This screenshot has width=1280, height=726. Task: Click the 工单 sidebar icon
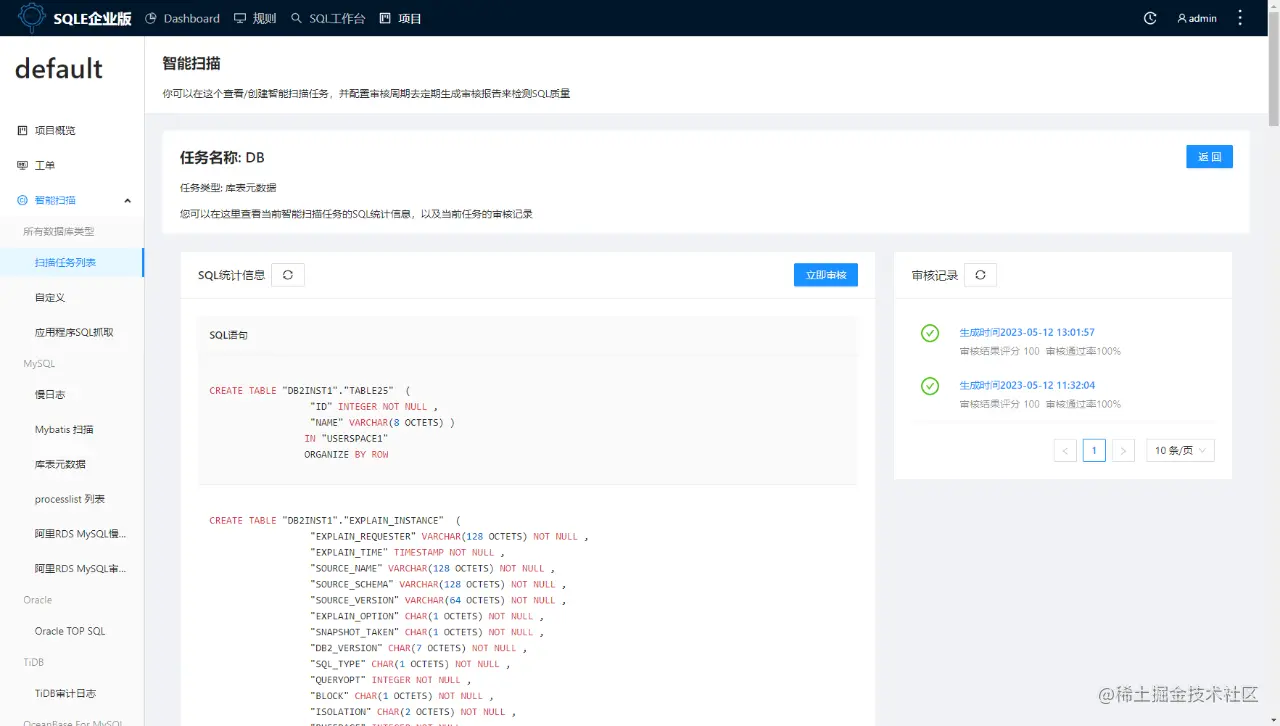[22, 165]
